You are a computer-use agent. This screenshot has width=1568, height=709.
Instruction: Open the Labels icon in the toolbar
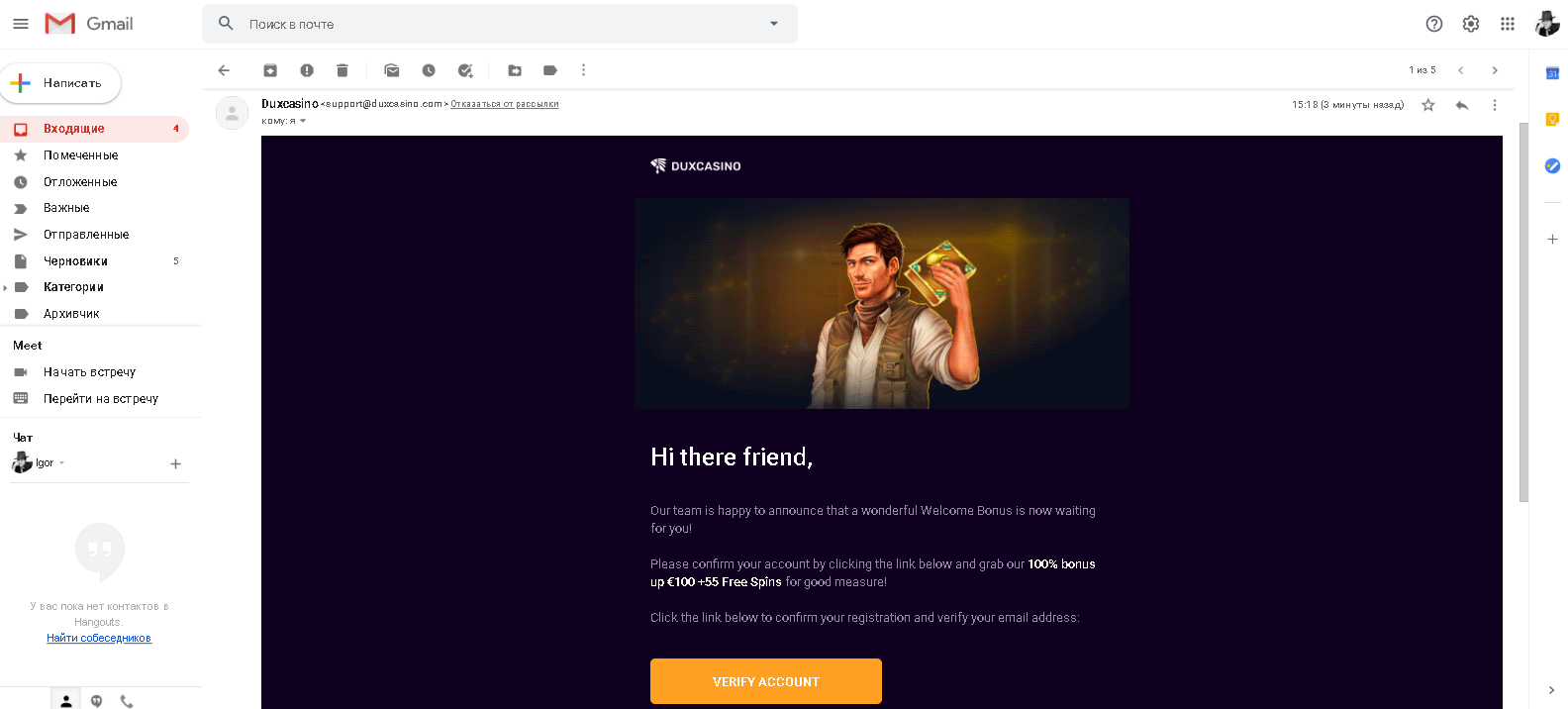click(x=550, y=70)
